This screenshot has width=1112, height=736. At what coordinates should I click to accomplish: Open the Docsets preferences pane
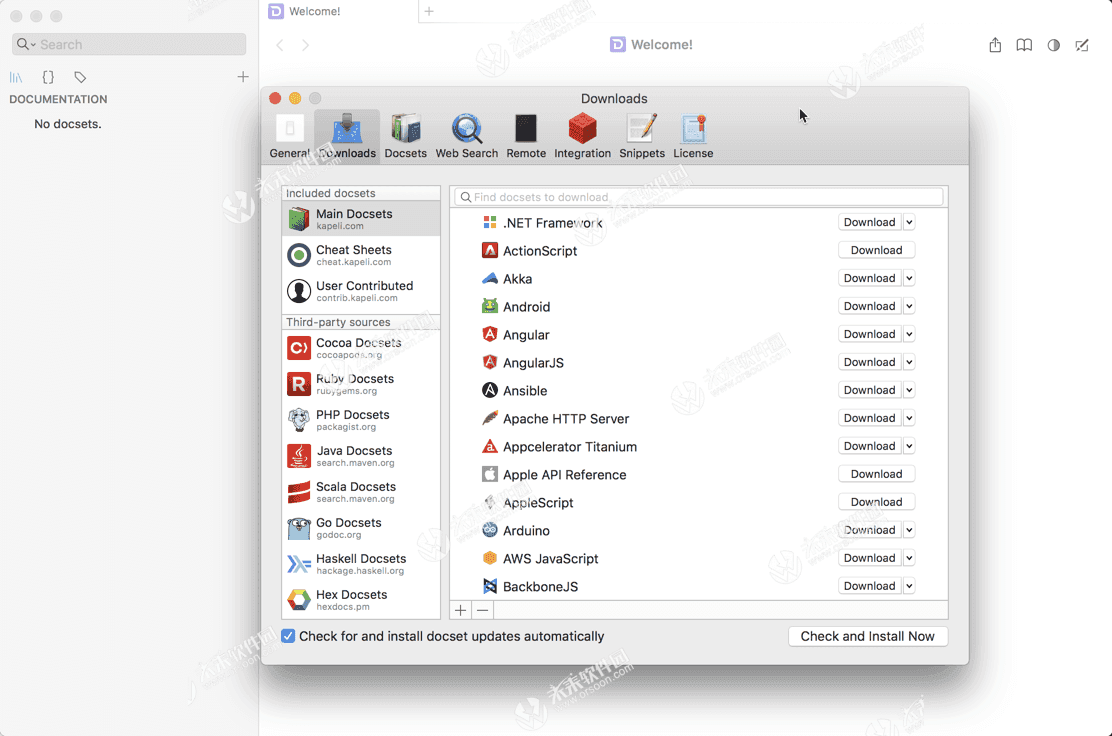(406, 135)
